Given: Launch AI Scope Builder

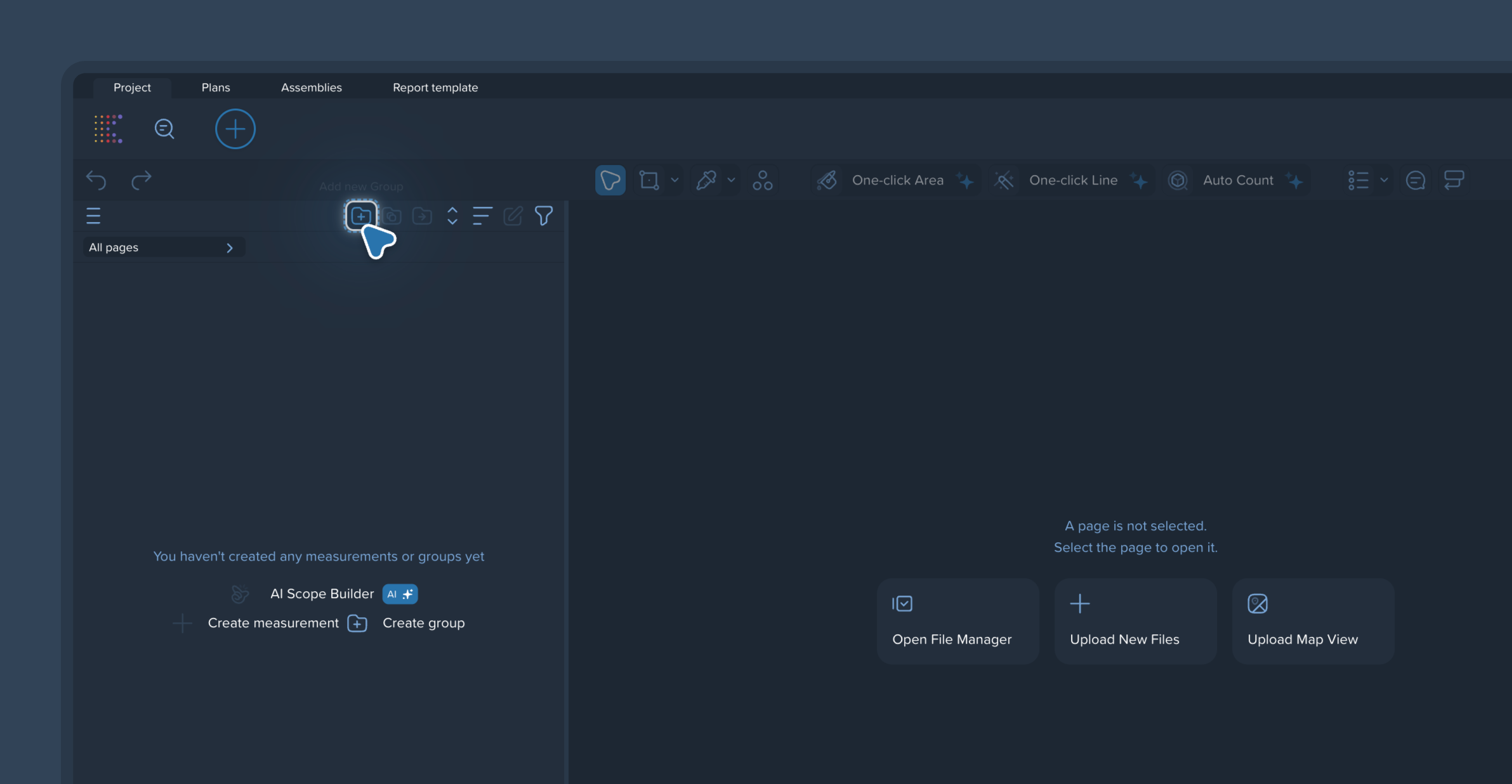Looking at the screenshot, I should tap(322, 594).
